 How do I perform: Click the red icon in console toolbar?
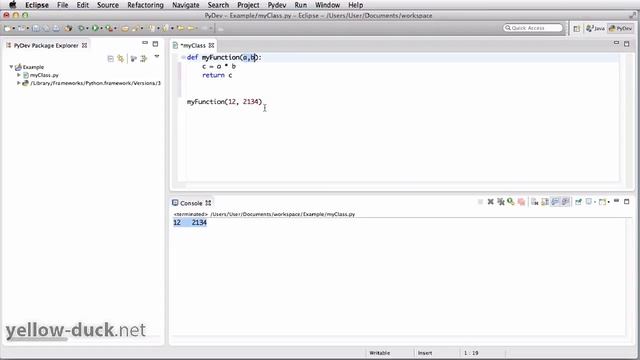click(x=521, y=202)
